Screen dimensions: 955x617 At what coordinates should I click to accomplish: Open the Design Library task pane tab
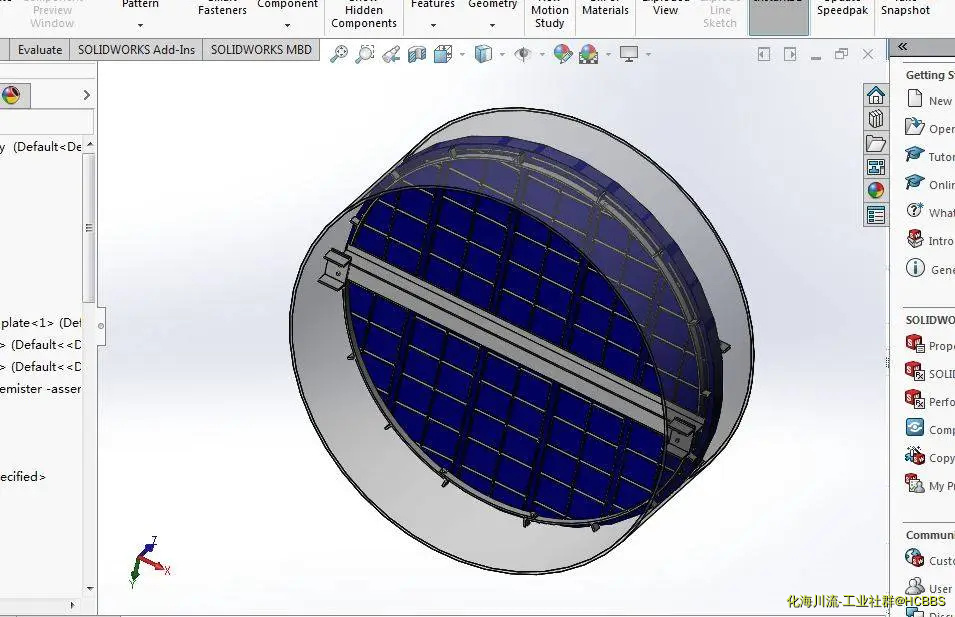[x=876, y=119]
